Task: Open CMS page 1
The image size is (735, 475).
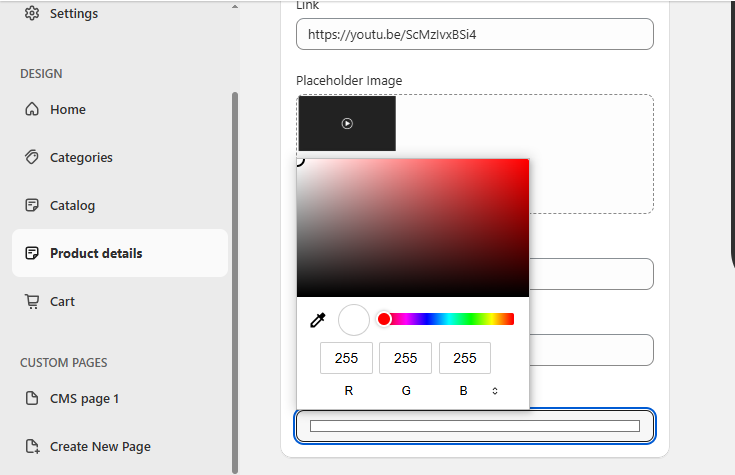Action: [x=84, y=399]
